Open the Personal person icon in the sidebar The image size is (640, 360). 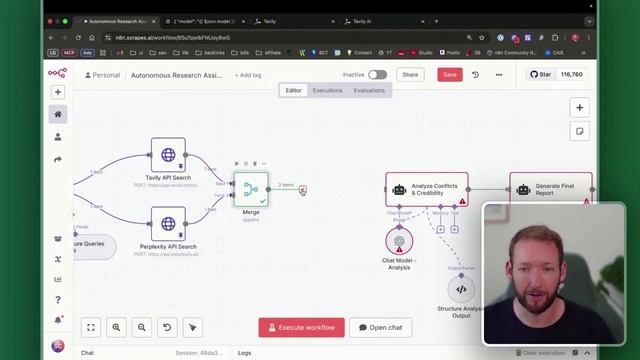click(58, 137)
